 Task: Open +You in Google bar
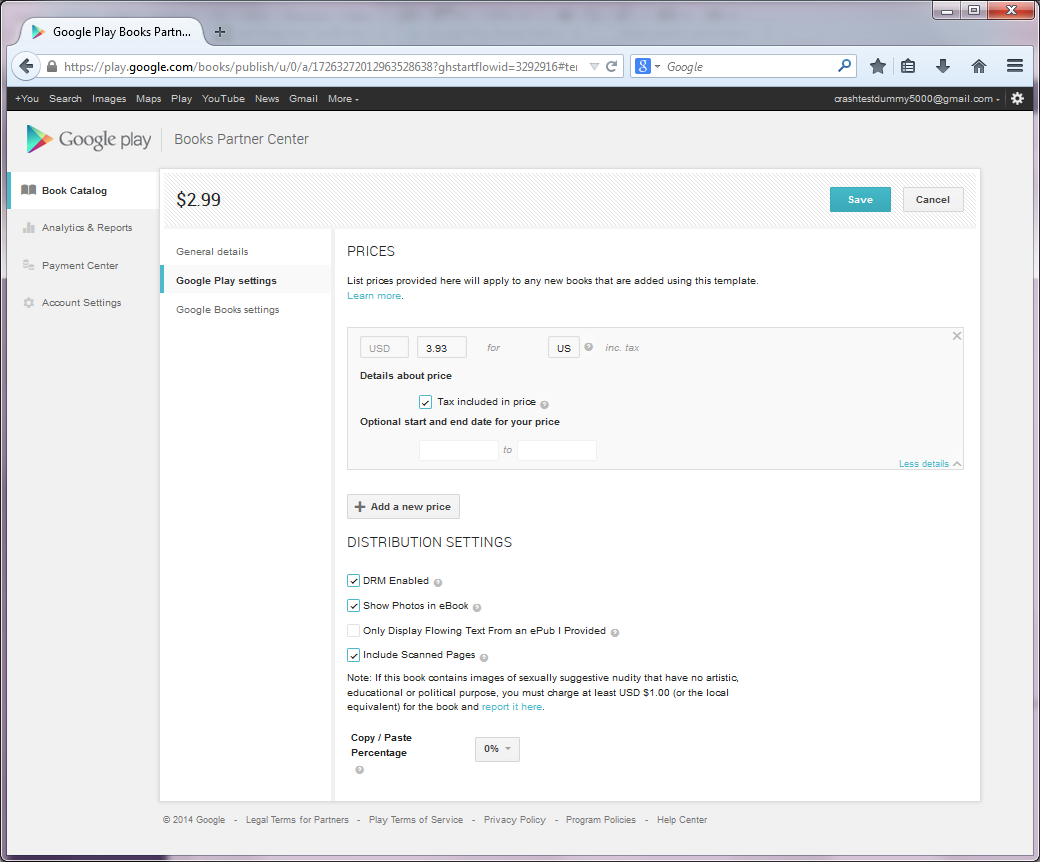tap(27, 99)
